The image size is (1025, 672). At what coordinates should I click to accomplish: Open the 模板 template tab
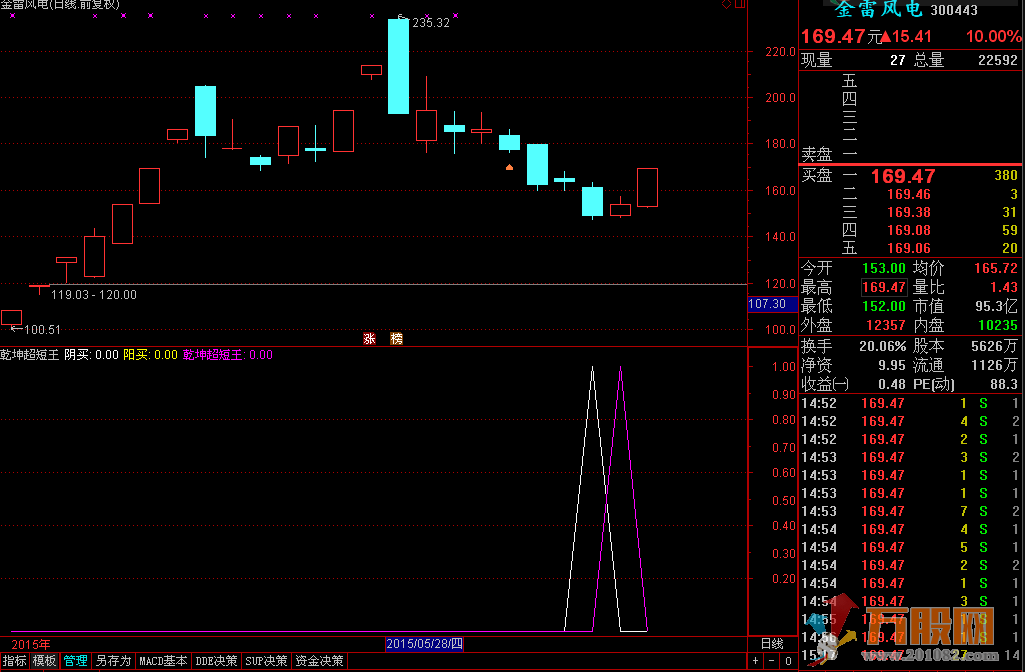click(x=44, y=661)
